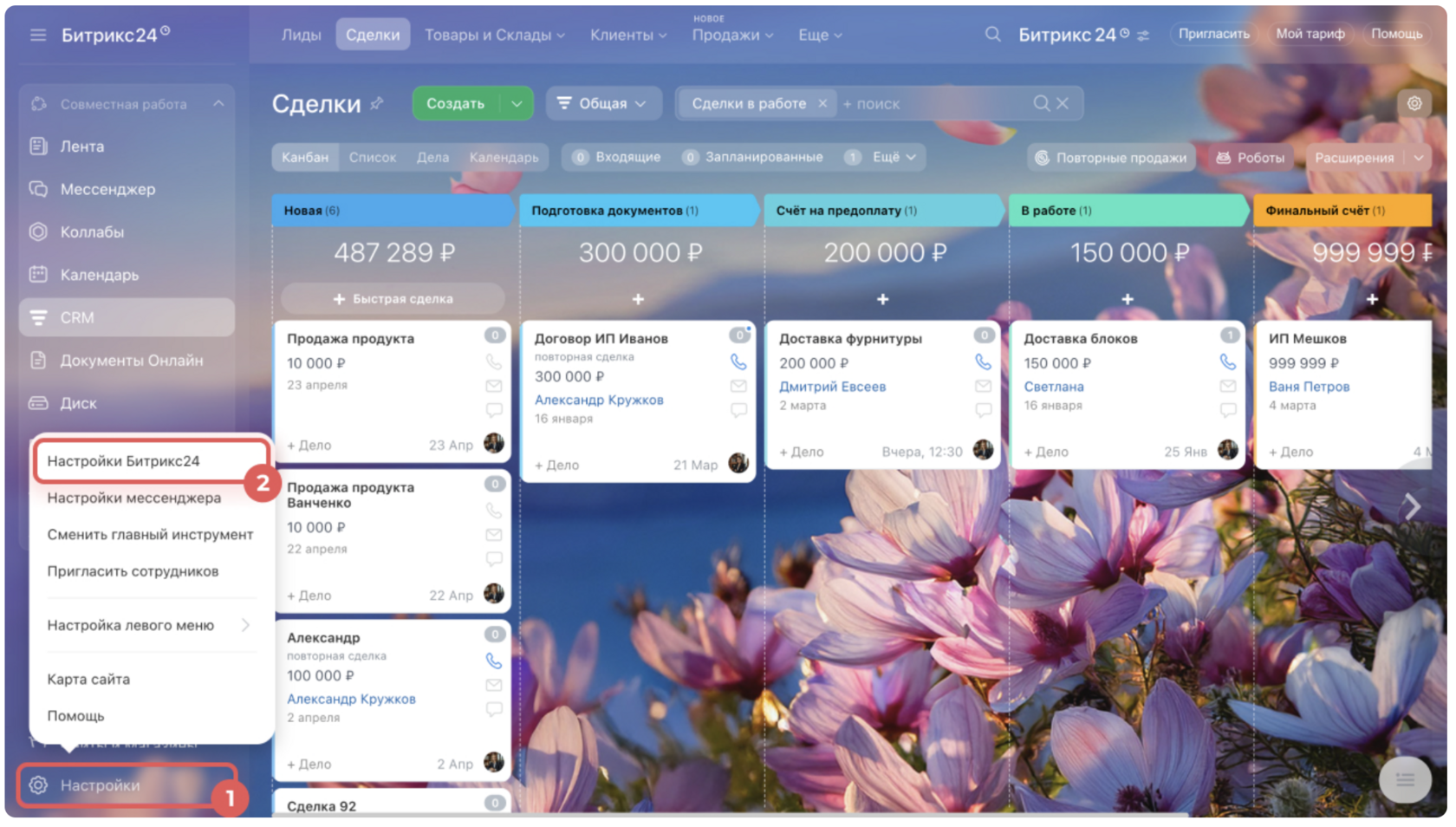The width and height of the screenshot is (1456, 827).
Task: Expand Клиенты menu
Action: click(628, 35)
